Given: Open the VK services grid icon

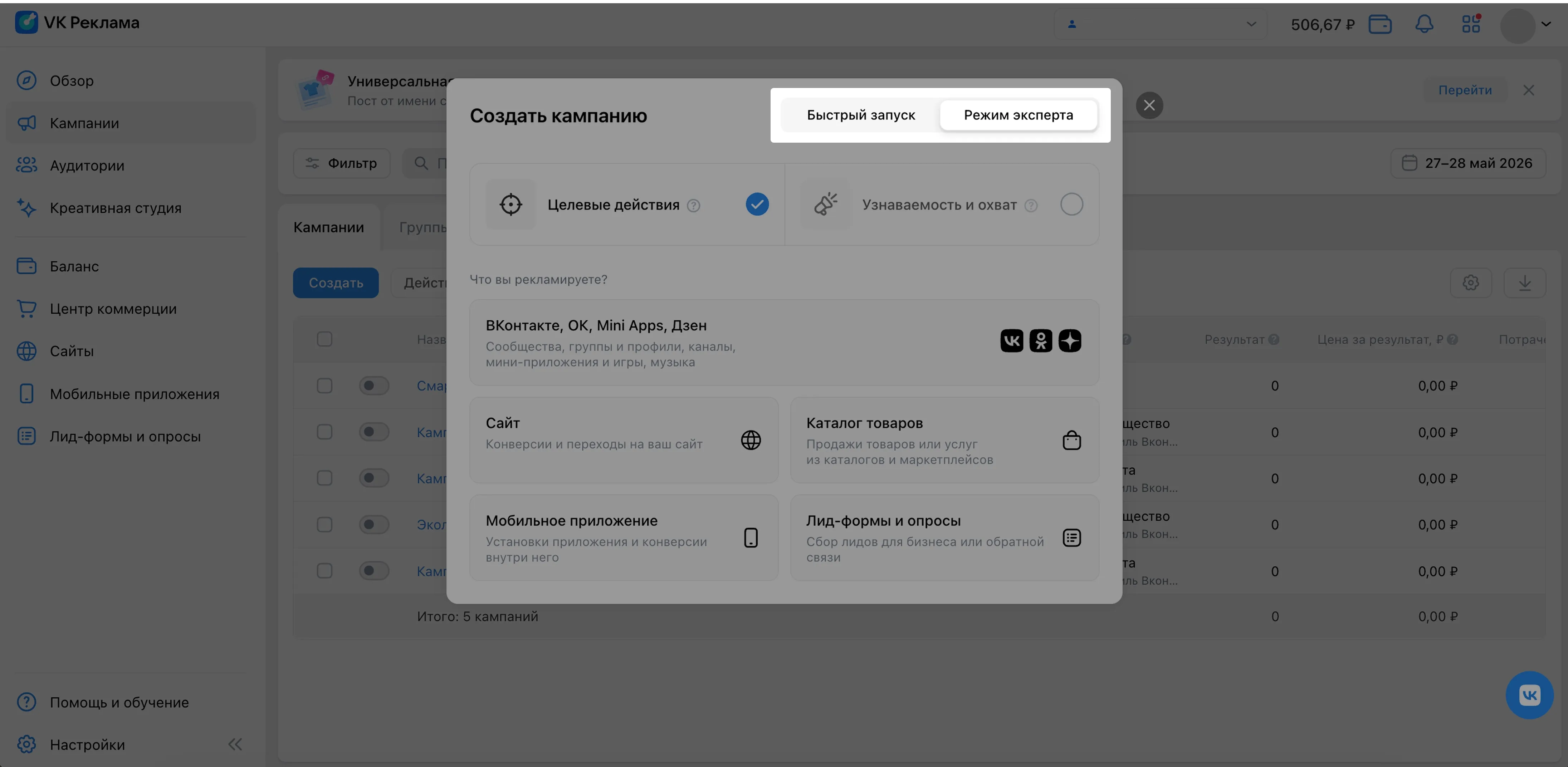Looking at the screenshot, I should pos(1471,24).
